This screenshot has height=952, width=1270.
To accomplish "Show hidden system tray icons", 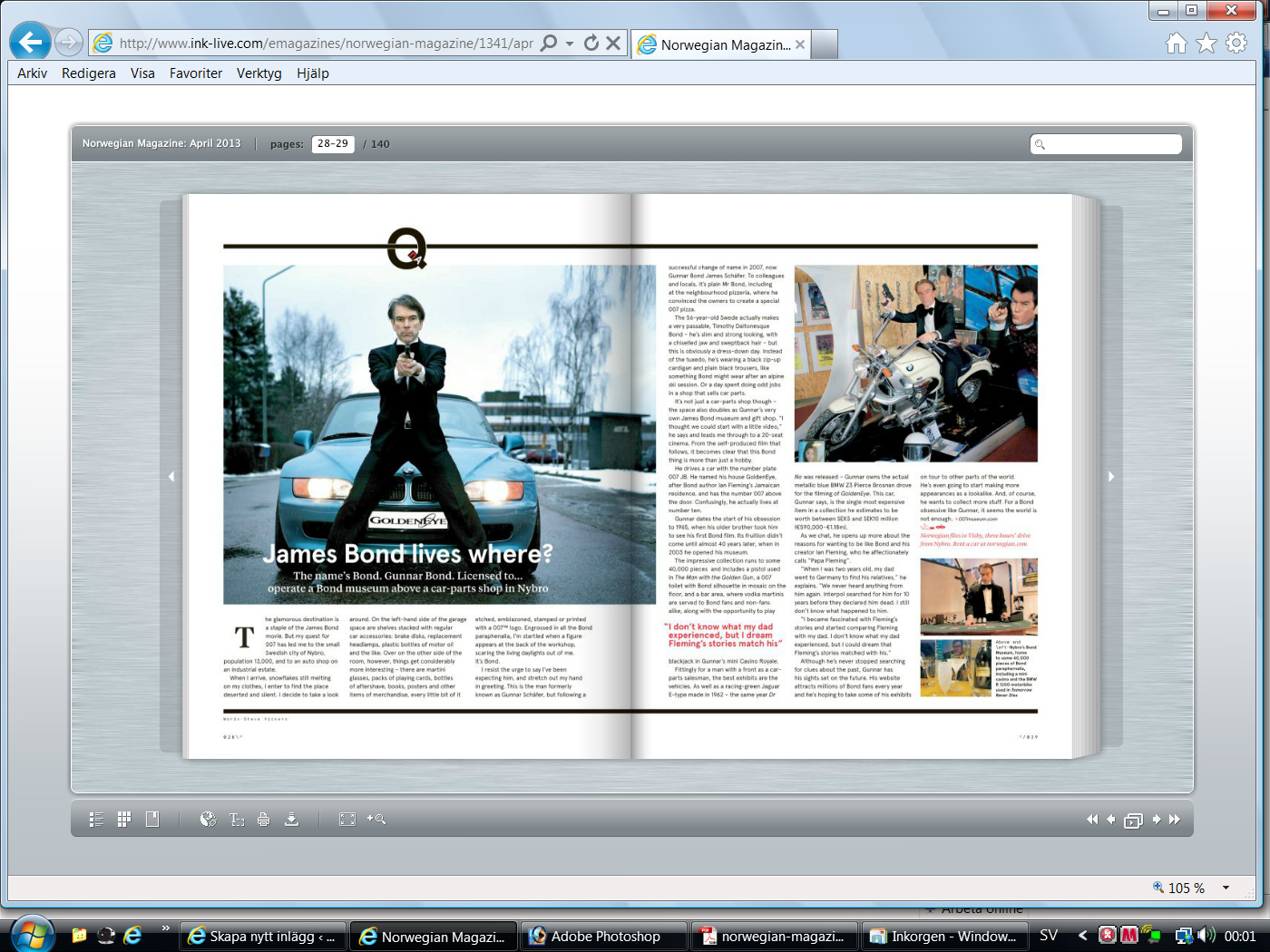I will click(1082, 936).
